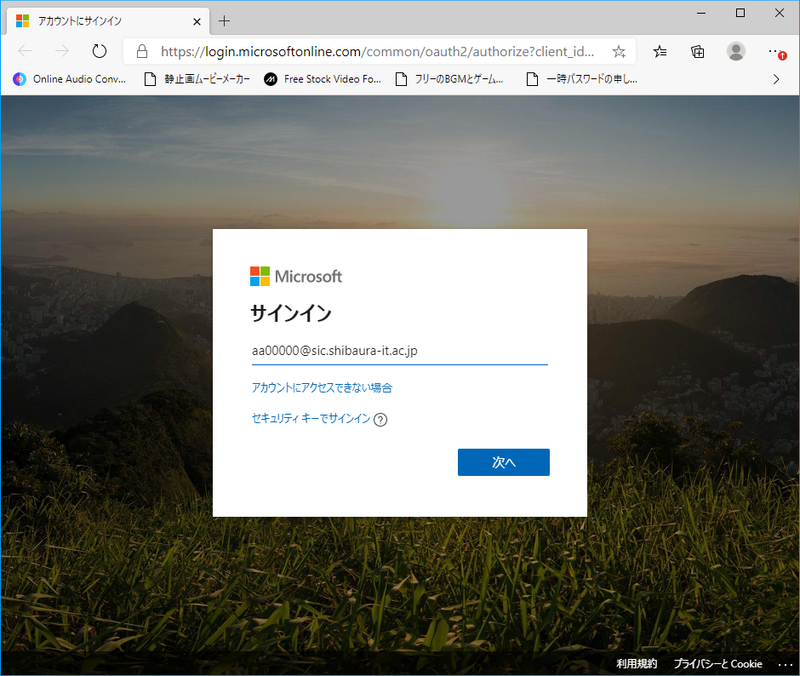Image resolution: width=800 pixels, height=676 pixels.
Task: Click the back navigation arrow
Action: point(26,51)
